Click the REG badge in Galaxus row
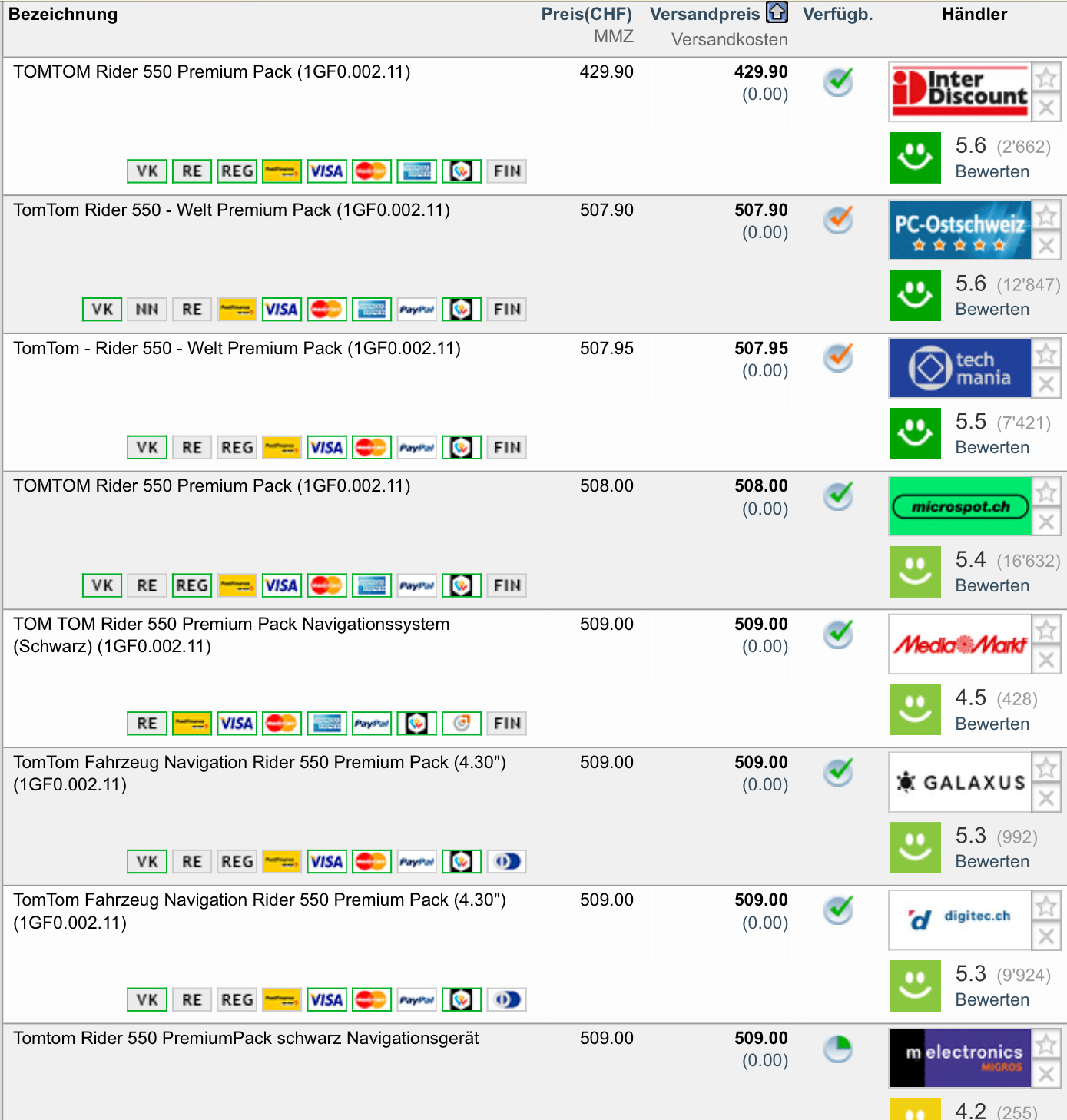 (237, 862)
